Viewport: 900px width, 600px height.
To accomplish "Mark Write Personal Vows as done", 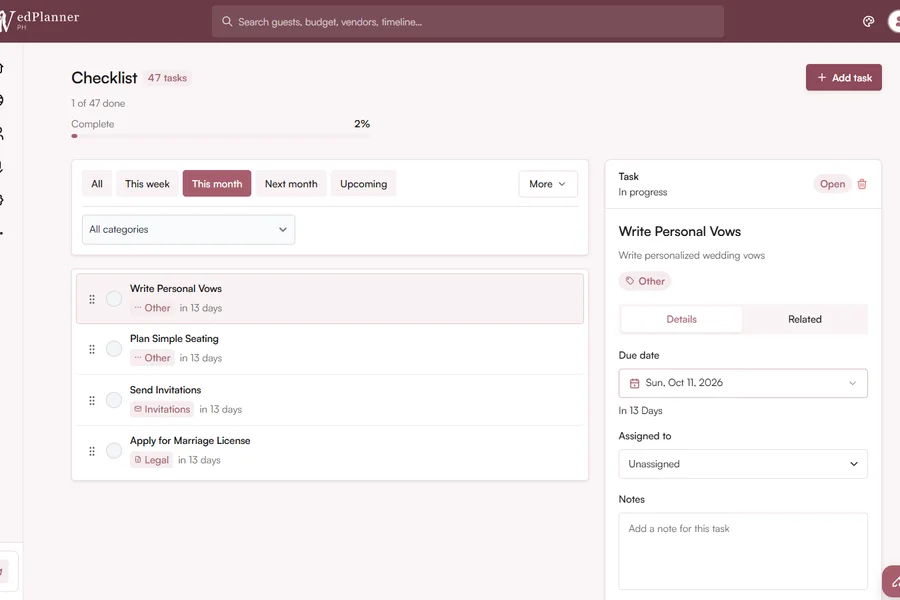I will 114,299.
